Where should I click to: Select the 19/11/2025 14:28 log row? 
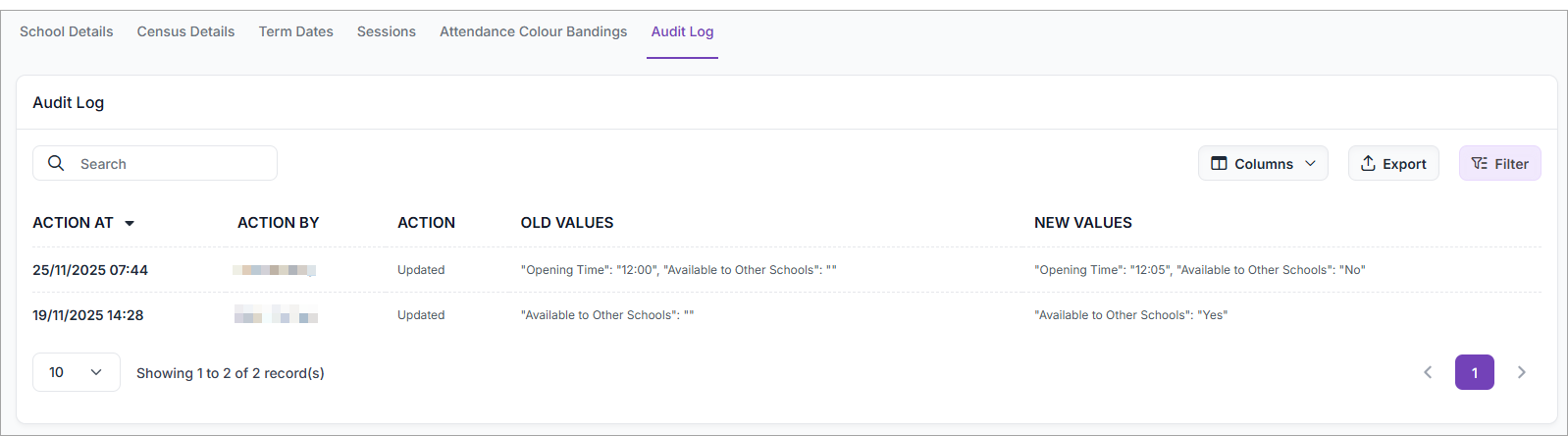point(88,315)
